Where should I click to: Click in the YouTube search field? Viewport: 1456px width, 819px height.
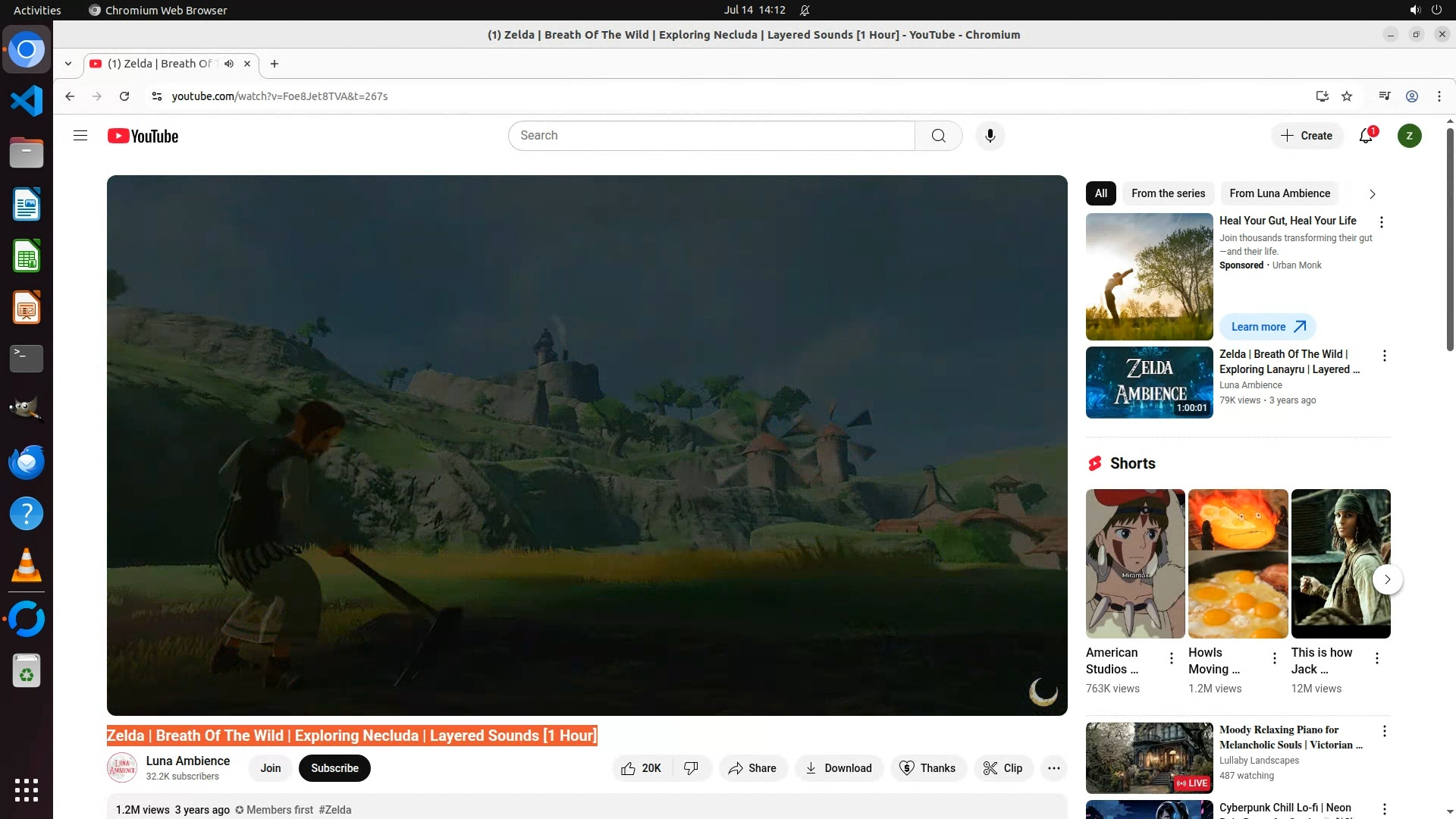click(711, 136)
